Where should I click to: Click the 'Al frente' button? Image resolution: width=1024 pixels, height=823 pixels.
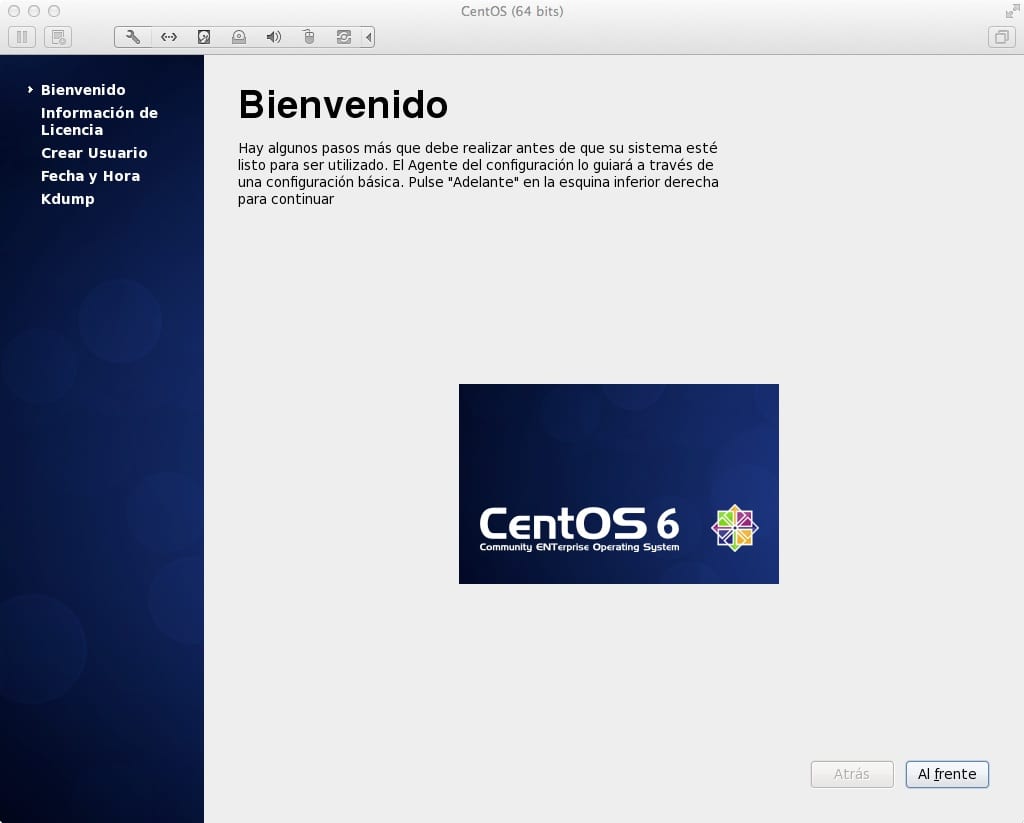[x=946, y=774]
